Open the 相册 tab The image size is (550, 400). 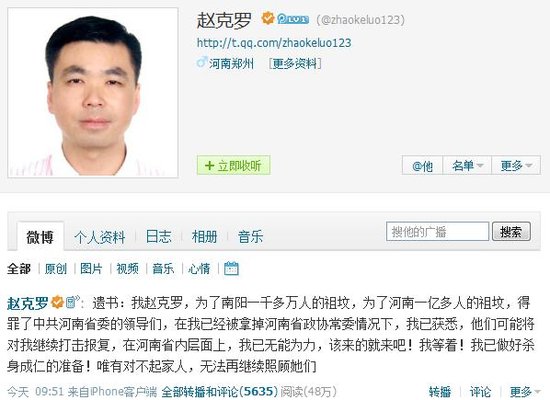tap(204, 236)
